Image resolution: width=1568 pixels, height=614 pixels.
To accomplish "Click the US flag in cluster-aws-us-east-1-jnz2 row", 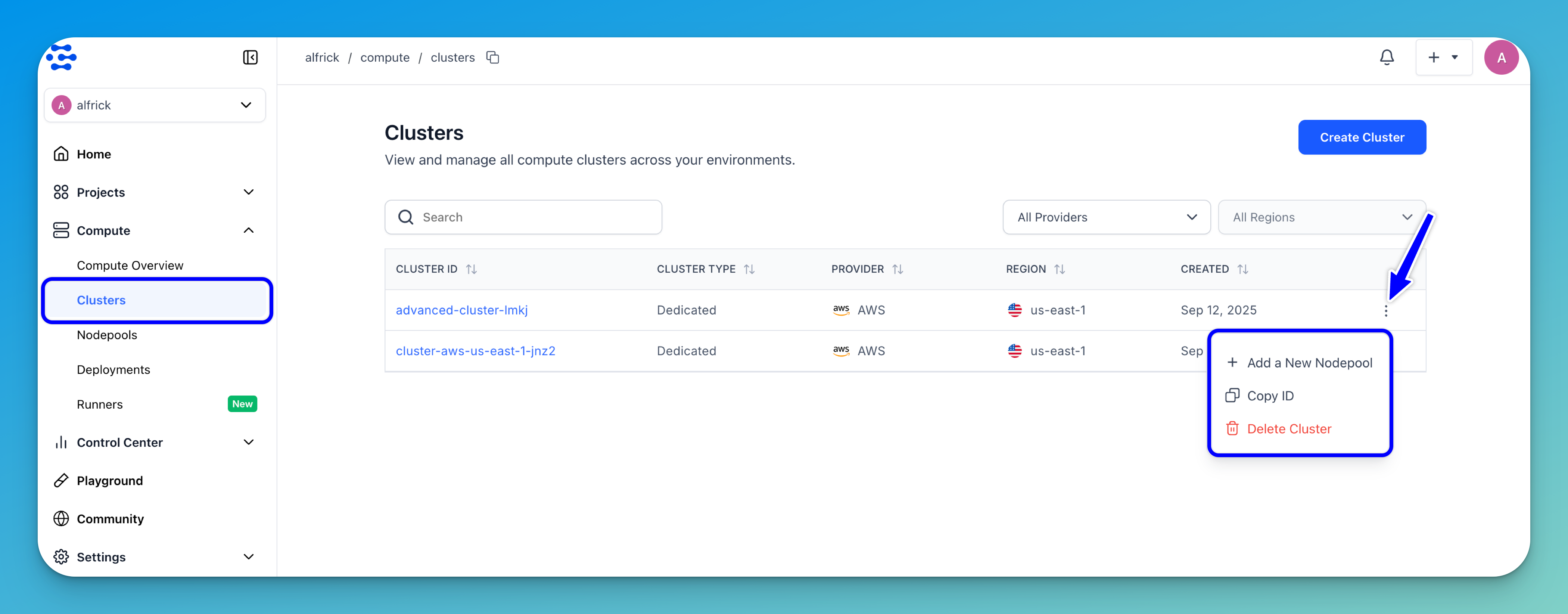I will pyautogui.click(x=1015, y=351).
